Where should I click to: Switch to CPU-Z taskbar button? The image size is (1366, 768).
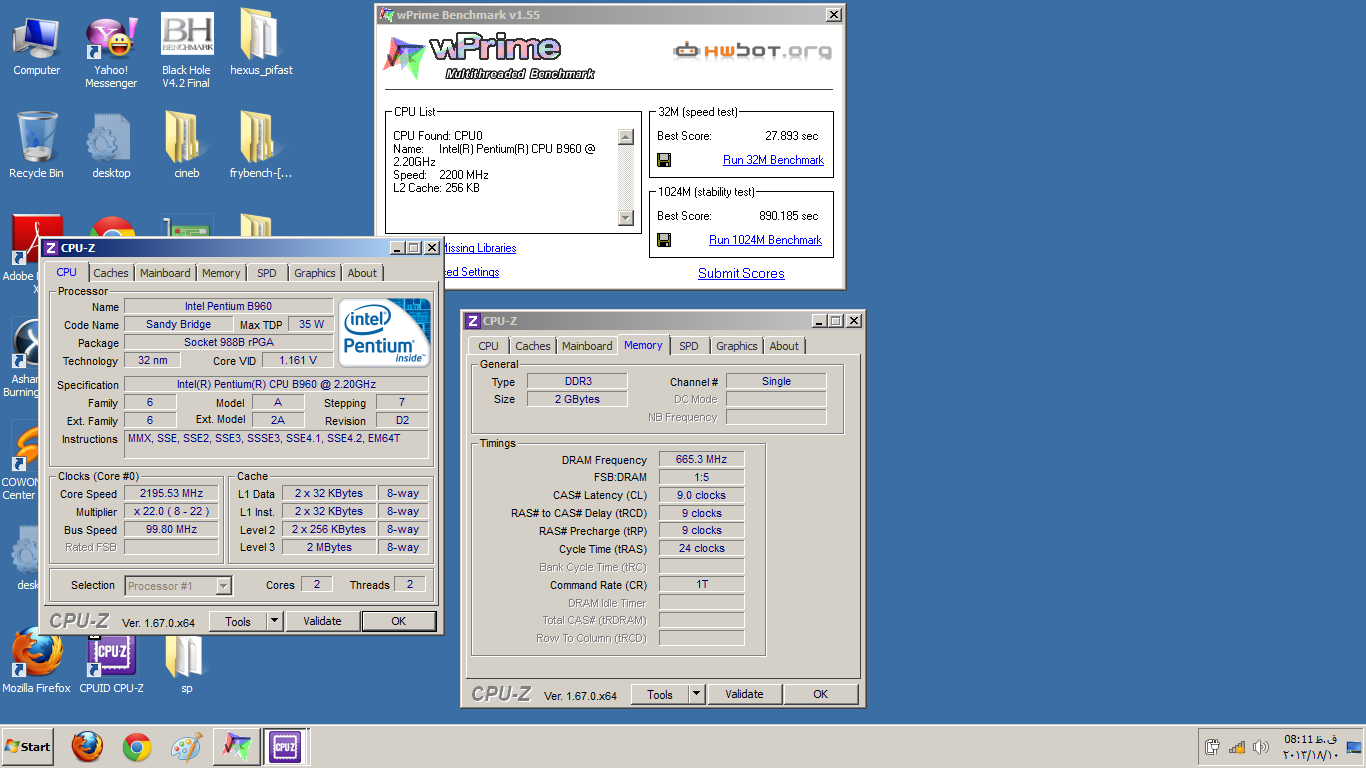point(284,747)
